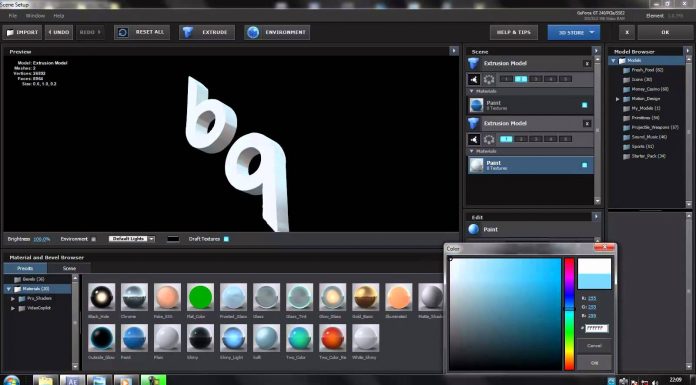Apply the black Shiny material preset
The width and height of the screenshot is (696, 385).
pos(200,337)
